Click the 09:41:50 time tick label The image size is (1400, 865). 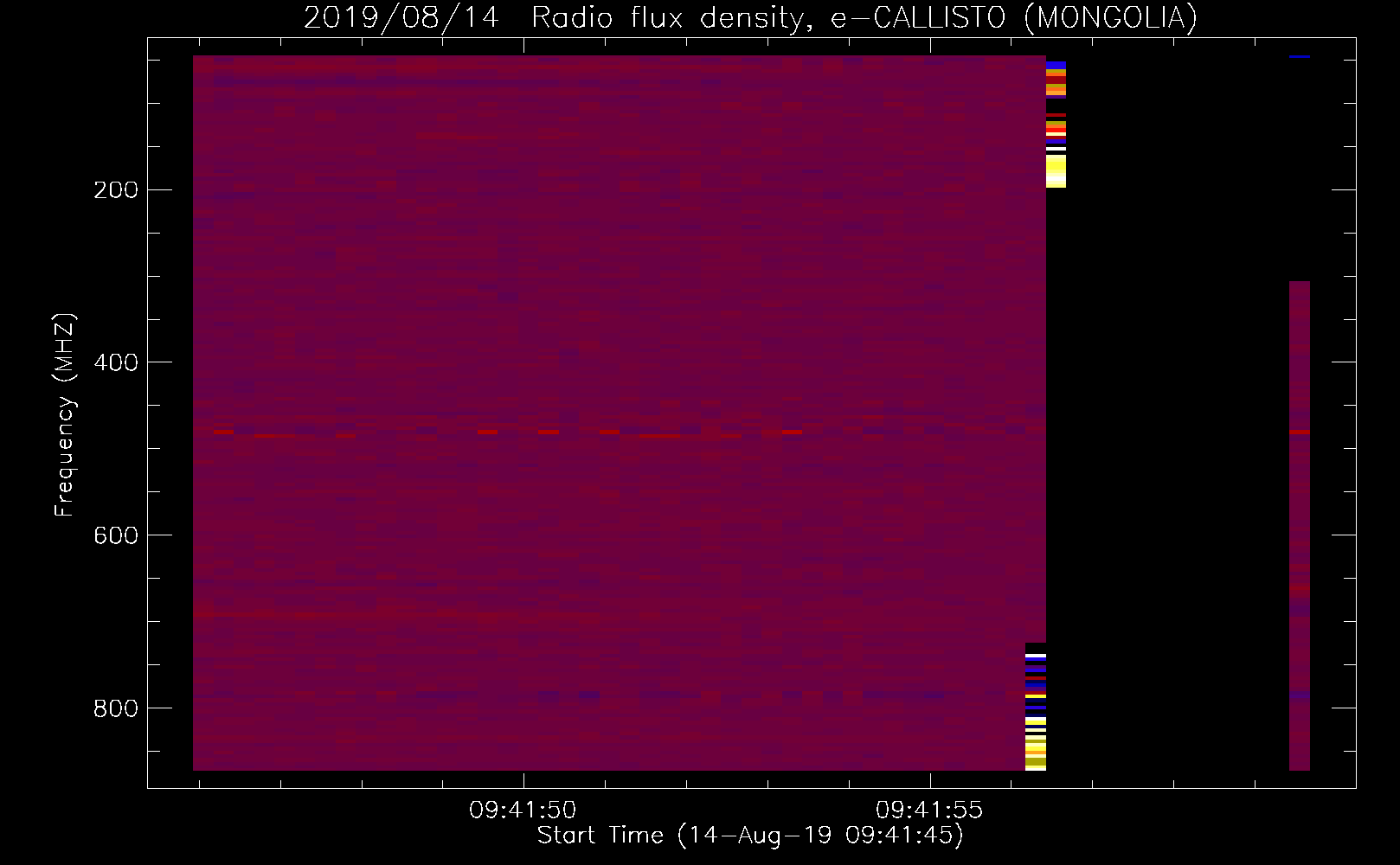[x=523, y=810]
